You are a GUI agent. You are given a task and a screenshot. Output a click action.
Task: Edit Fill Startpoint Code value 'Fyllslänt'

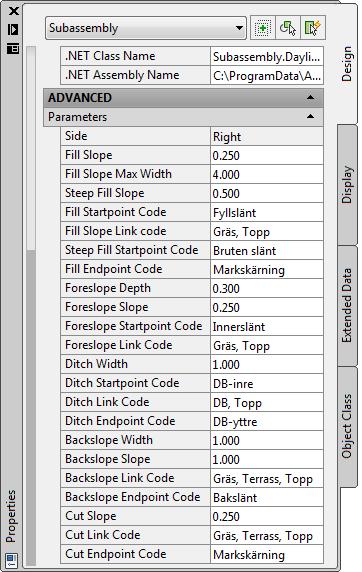pos(267,212)
